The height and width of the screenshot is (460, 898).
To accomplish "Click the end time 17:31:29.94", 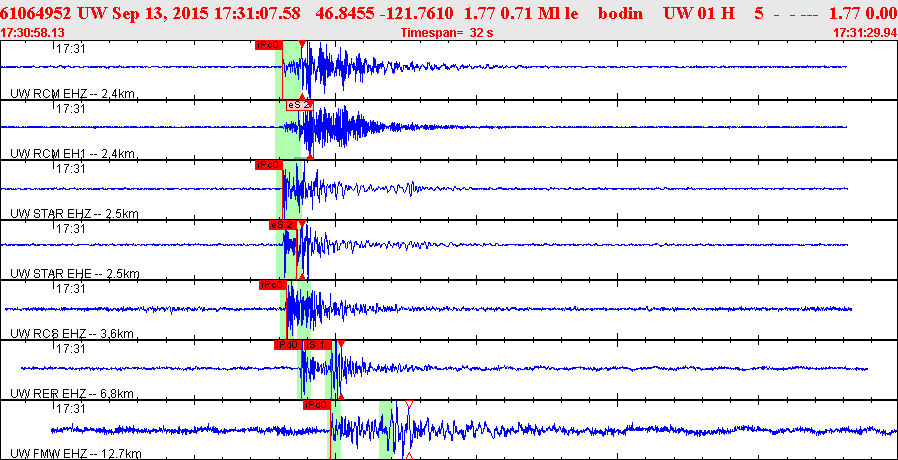I will click(x=864, y=33).
